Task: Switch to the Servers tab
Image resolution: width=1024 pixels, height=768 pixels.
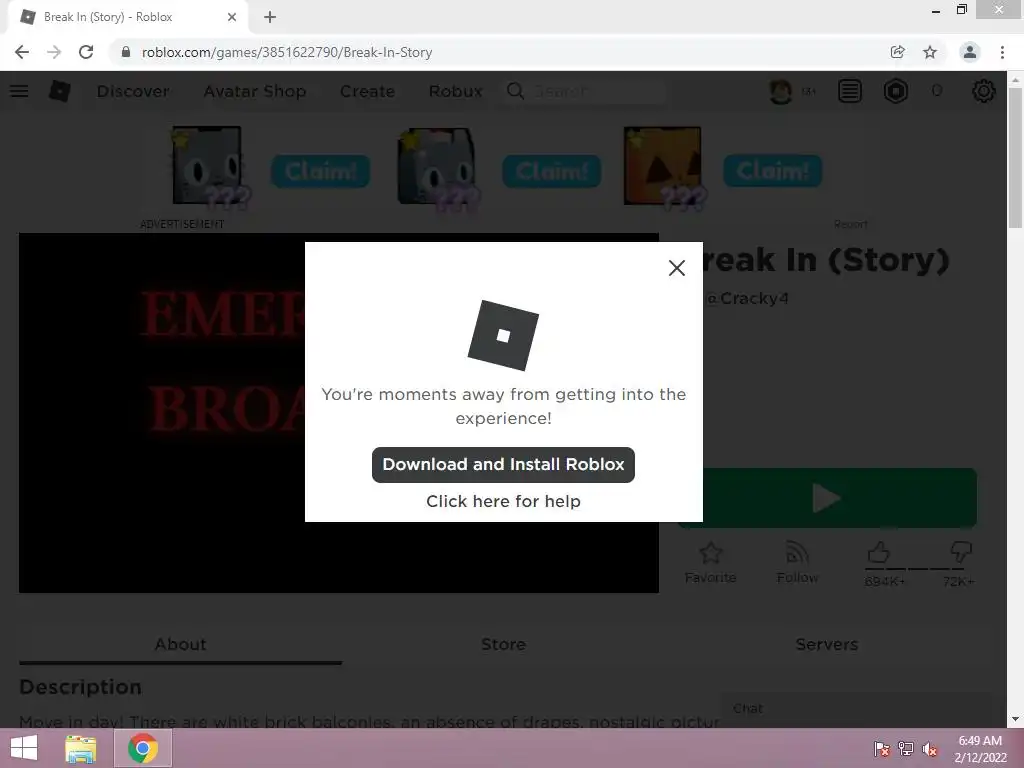Action: 826,645
